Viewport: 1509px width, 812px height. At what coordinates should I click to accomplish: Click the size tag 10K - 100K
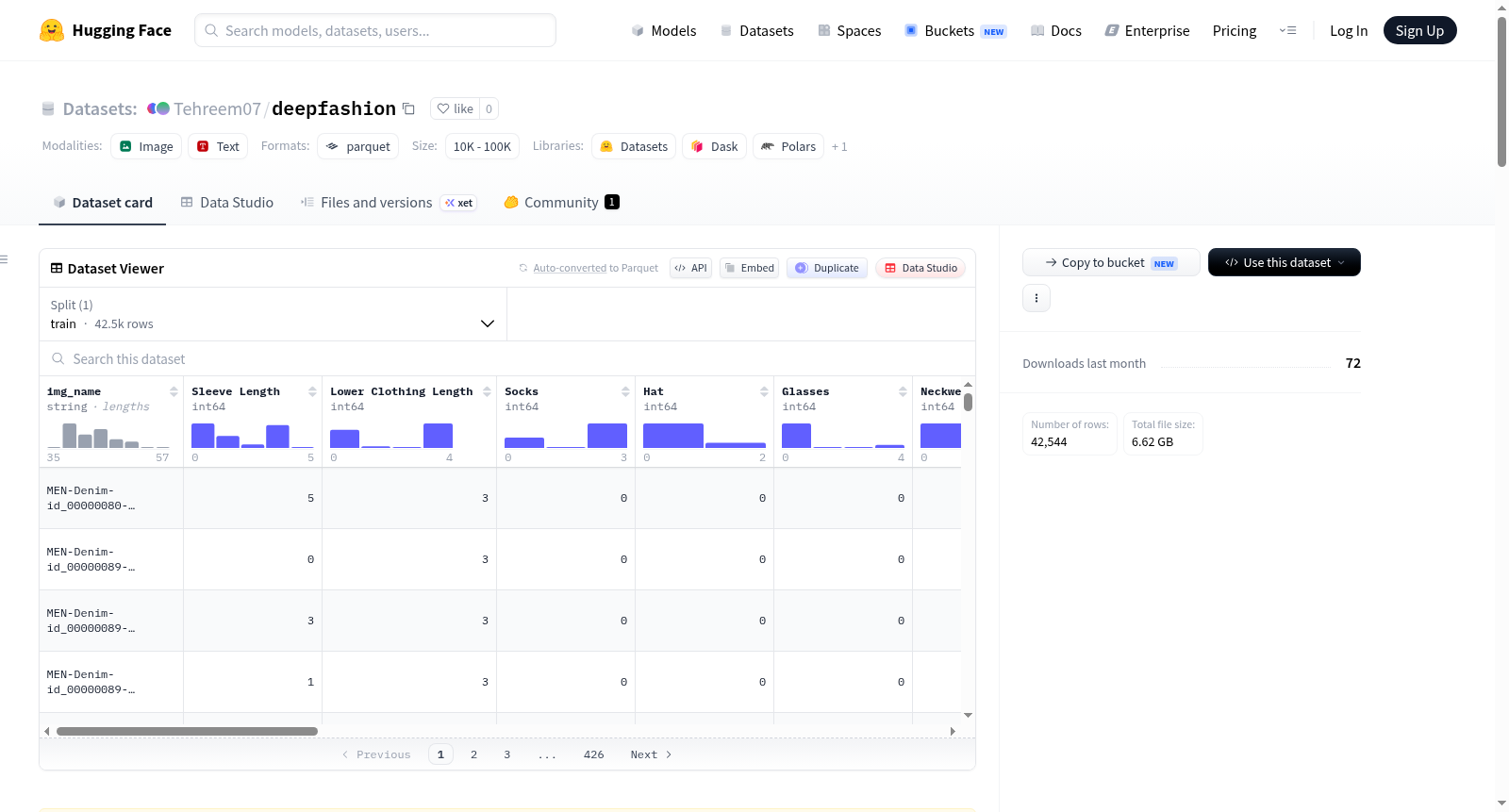point(482,146)
